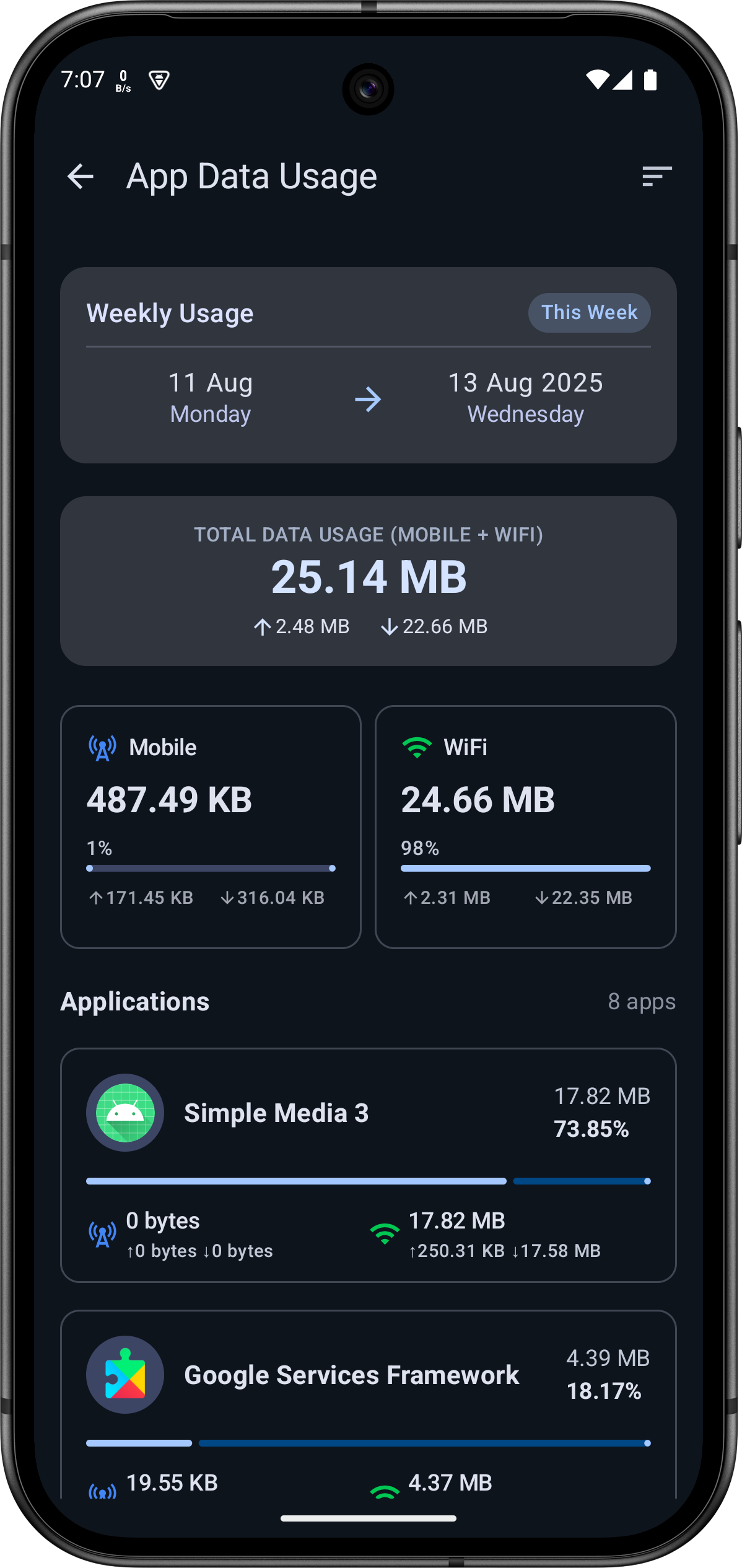Tap the Mobile tower icon in Mobile card
This screenshot has height=1568, width=742.
click(x=102, y=748)
